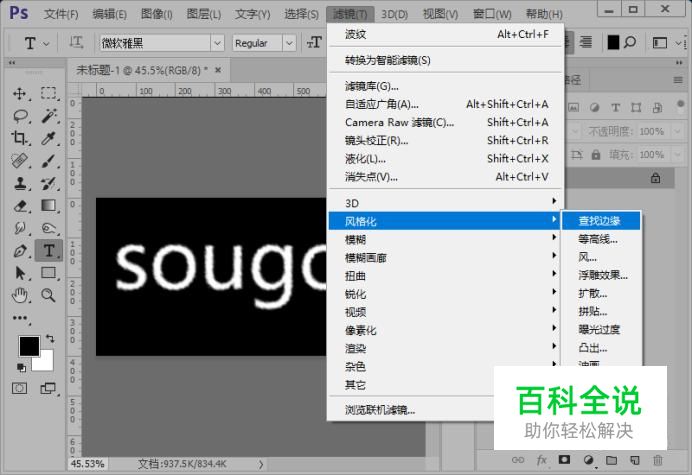The image size is (692, 475).
Task: Toggle the text layer filter icon
Action: 615,107
